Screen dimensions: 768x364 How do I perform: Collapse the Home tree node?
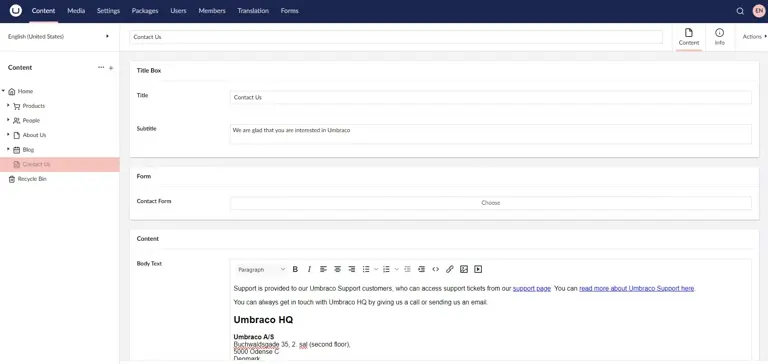3,91
